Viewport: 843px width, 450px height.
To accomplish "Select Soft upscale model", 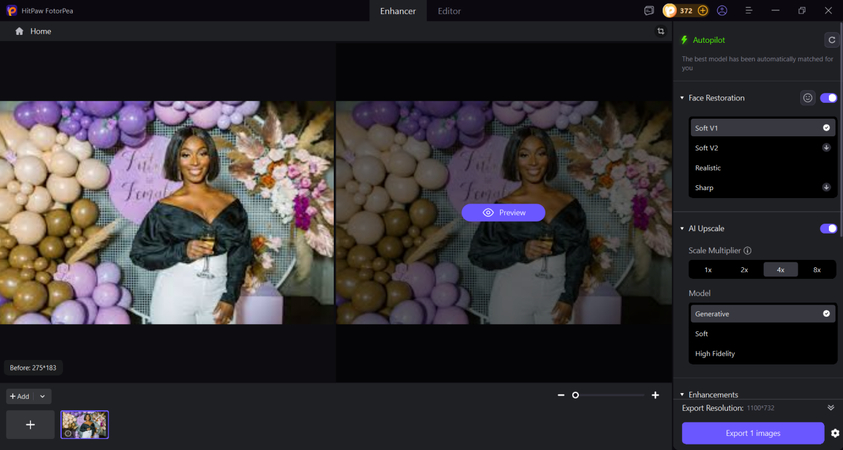I will click(x=762, y=333).
